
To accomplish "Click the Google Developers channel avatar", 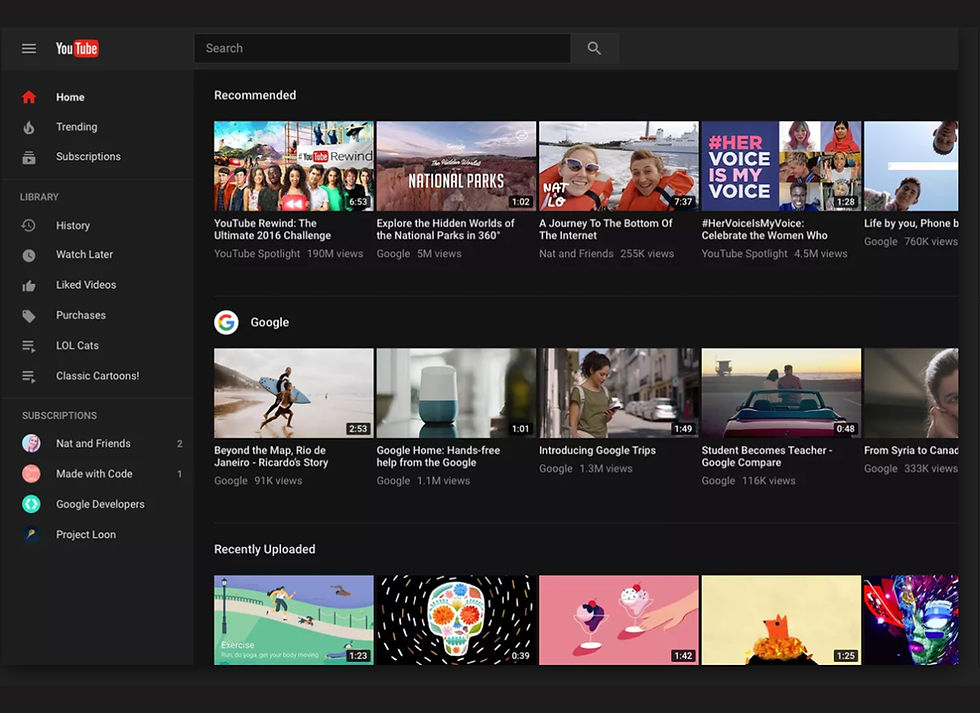I will (x=31, y=504).
